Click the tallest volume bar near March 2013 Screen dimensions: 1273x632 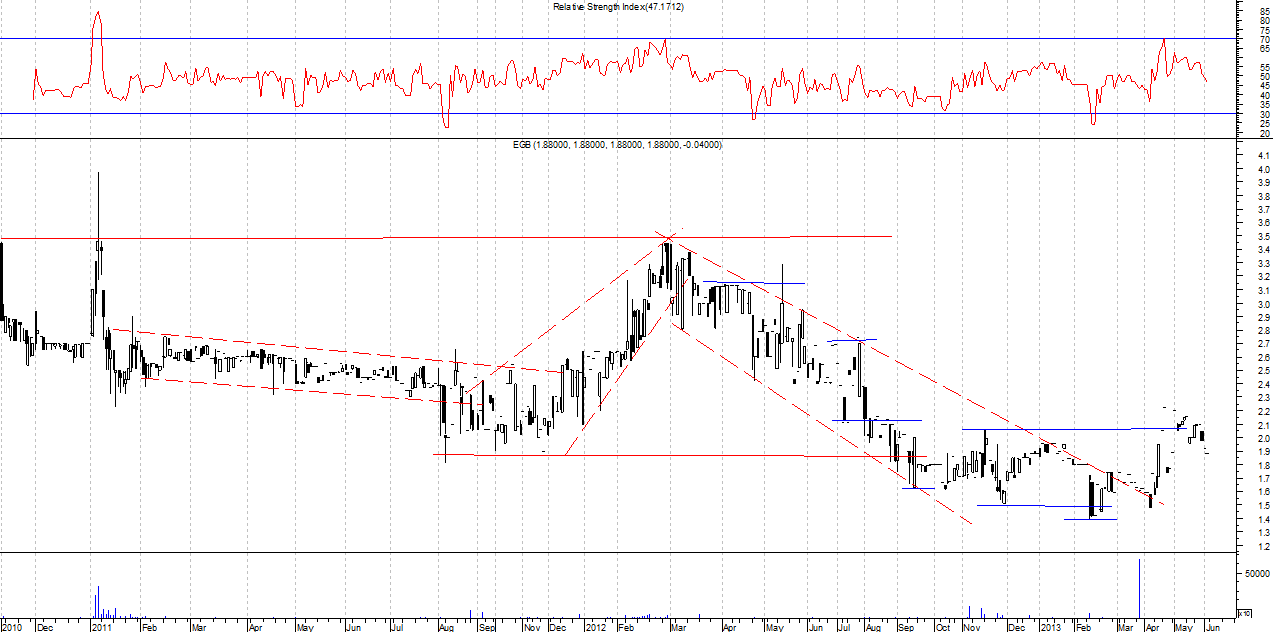click(1139, 590)
